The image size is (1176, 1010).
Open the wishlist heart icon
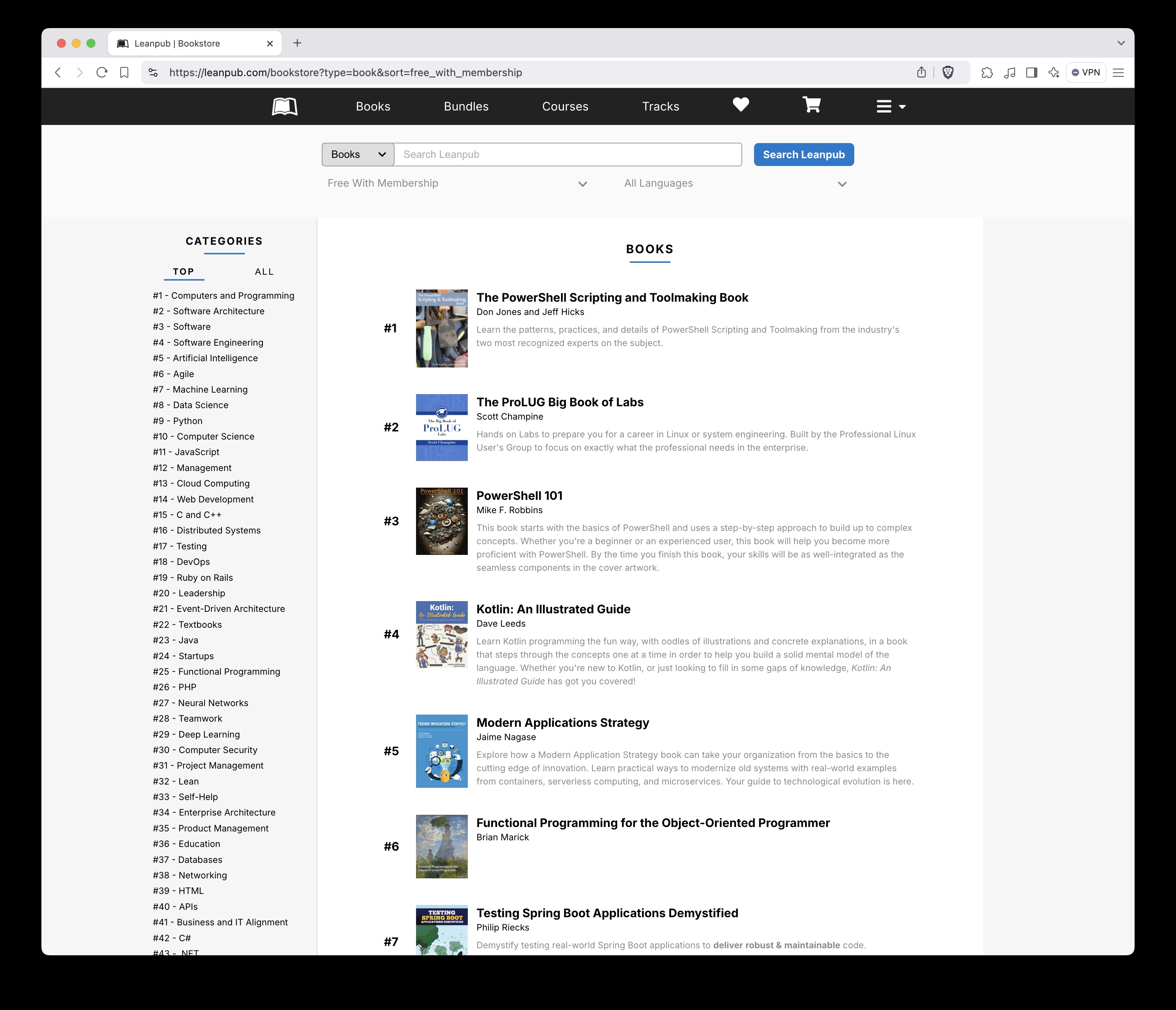pos(741,105)
